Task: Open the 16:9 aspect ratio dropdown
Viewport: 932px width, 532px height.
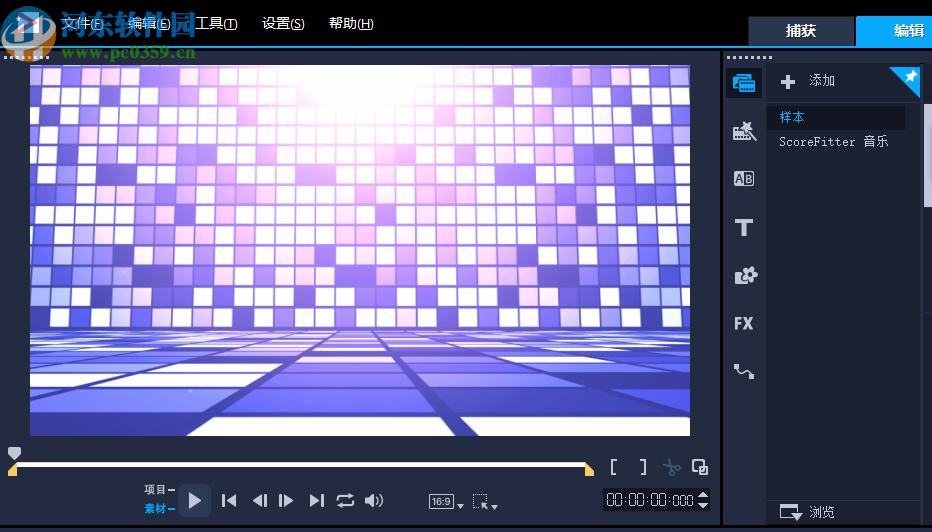Action: click(x=446, y=502)
